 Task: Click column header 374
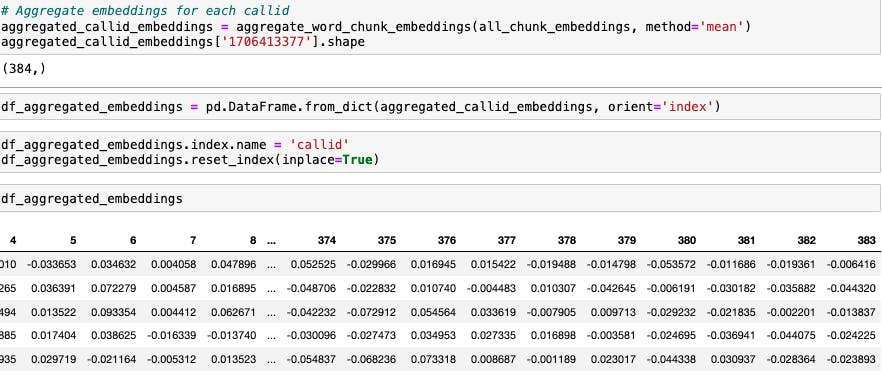pos(327,240)
